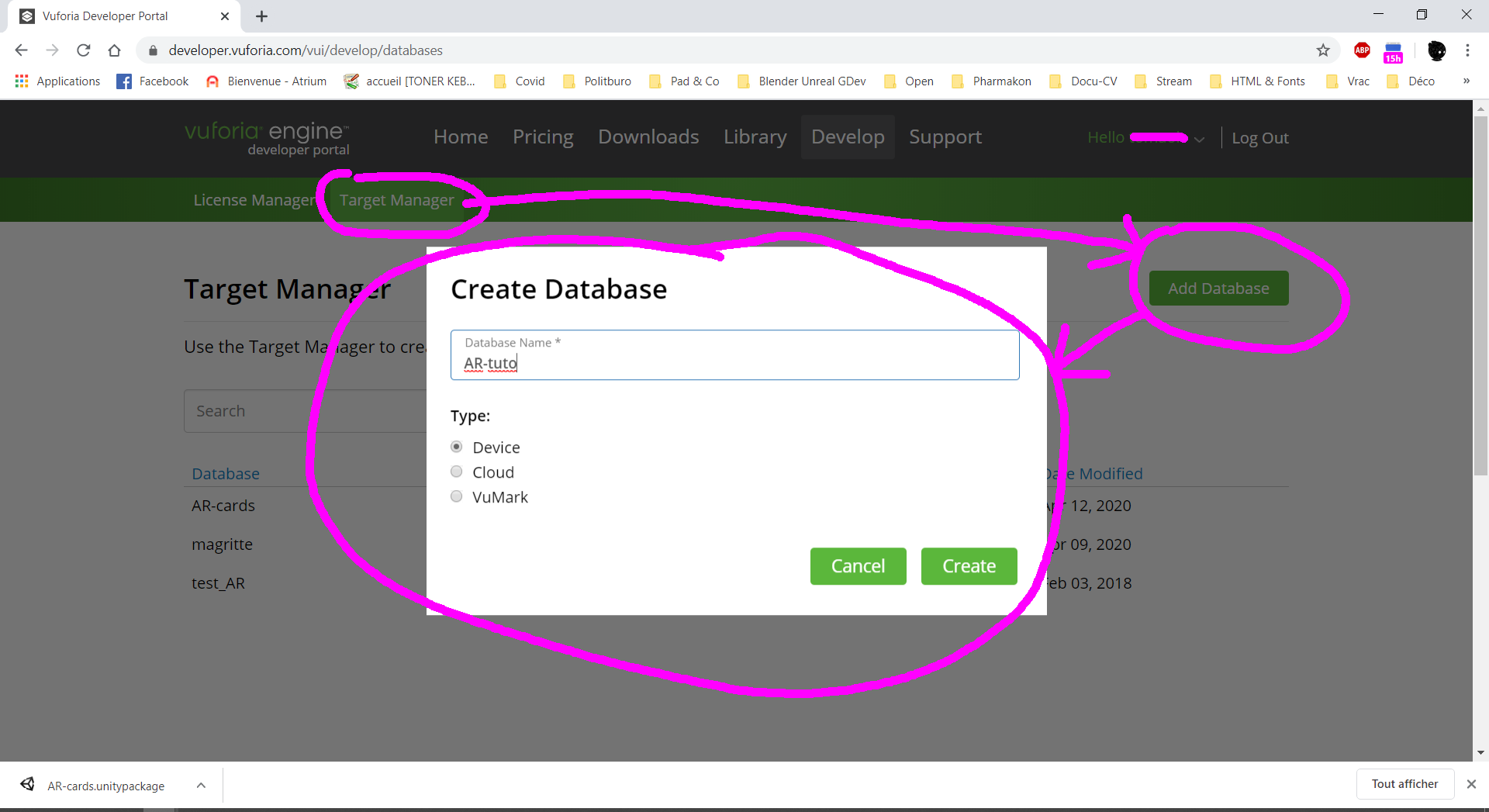1489x812 pixels.
Task: Open the Déco bookmark folder
Action: (1411, 81)
